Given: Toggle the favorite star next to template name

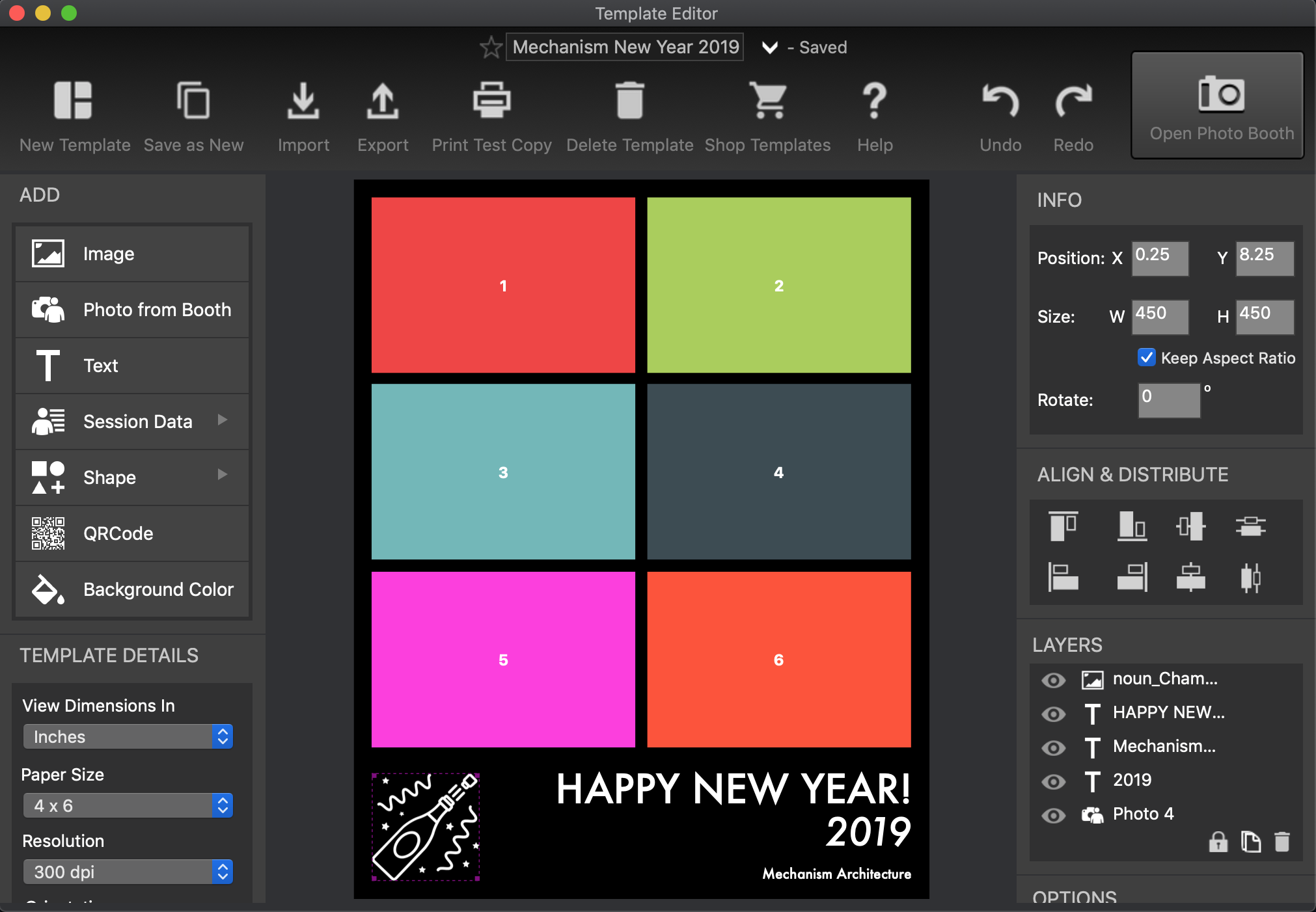Looking at the screenshot, I should (491, 47).
